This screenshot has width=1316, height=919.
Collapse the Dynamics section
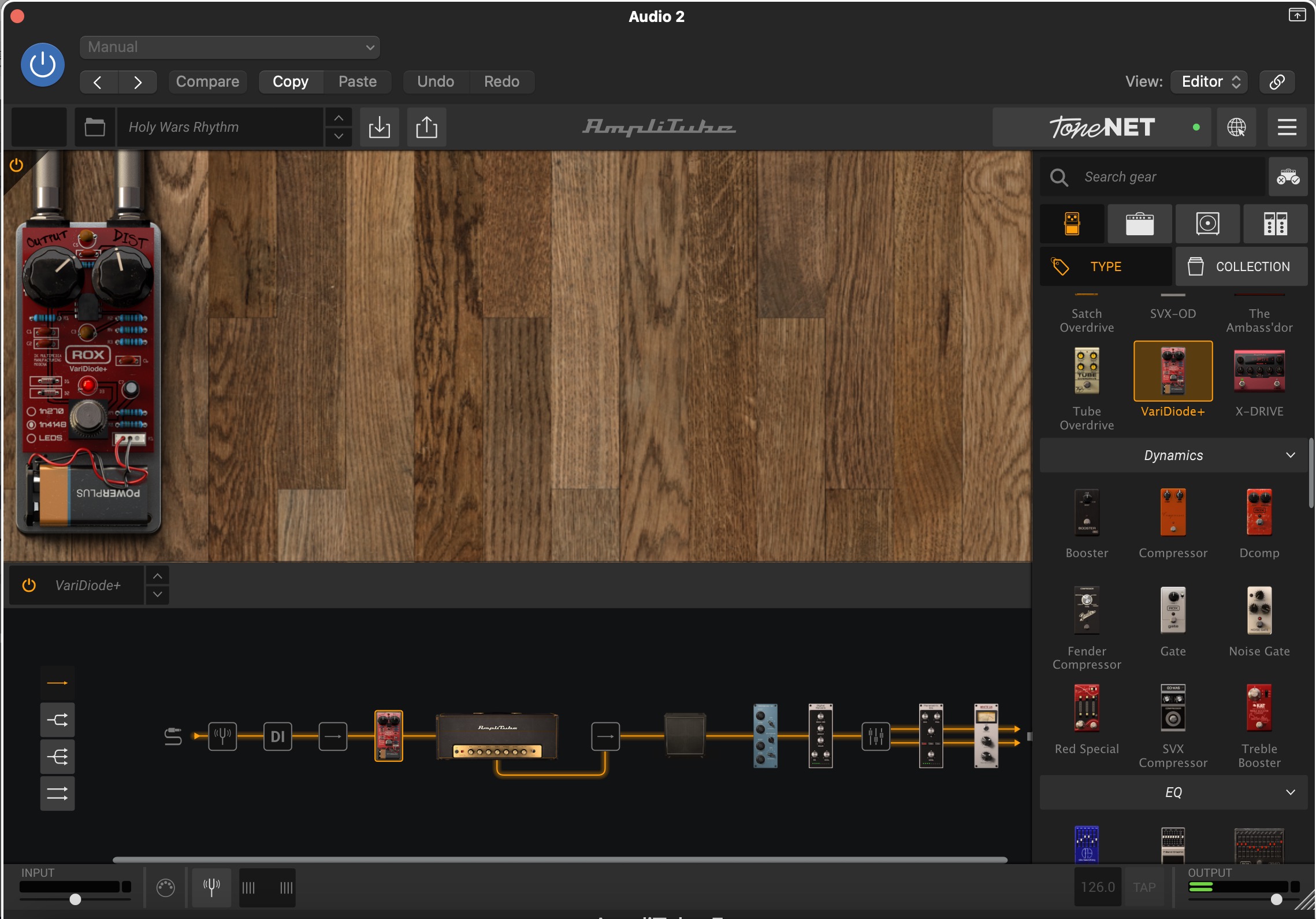[1173, 455]
